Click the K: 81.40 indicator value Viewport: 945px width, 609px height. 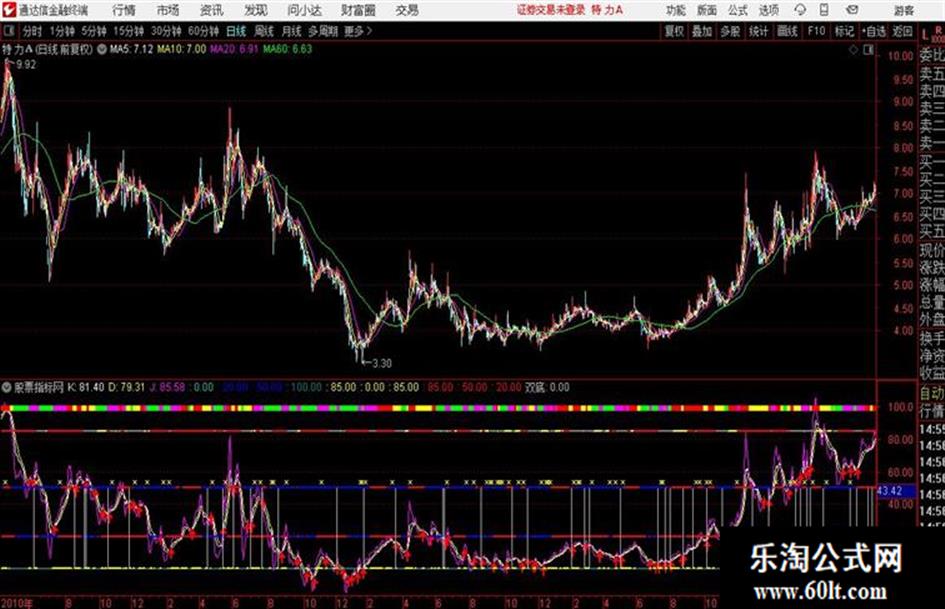click(x=86, y=387)
